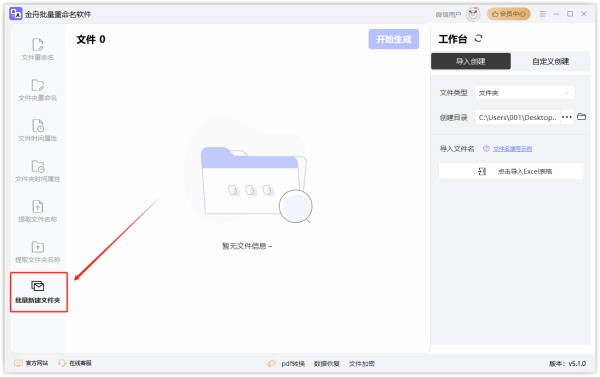The image size is (600, 377).
Task: Open the 文件重命名 sidebar tool
Action: [38, 50]
